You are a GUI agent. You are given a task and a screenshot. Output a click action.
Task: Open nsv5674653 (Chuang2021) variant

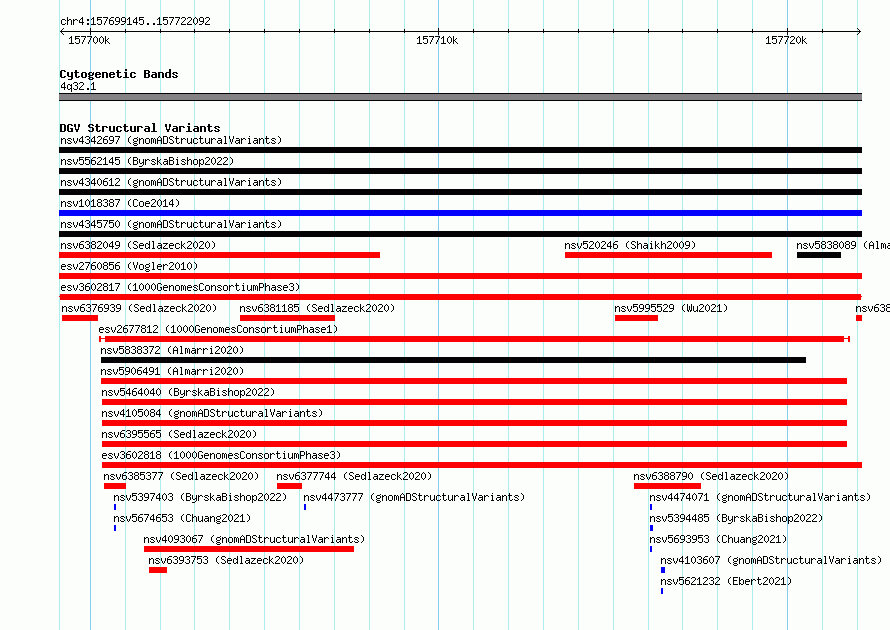coord(182,518)
